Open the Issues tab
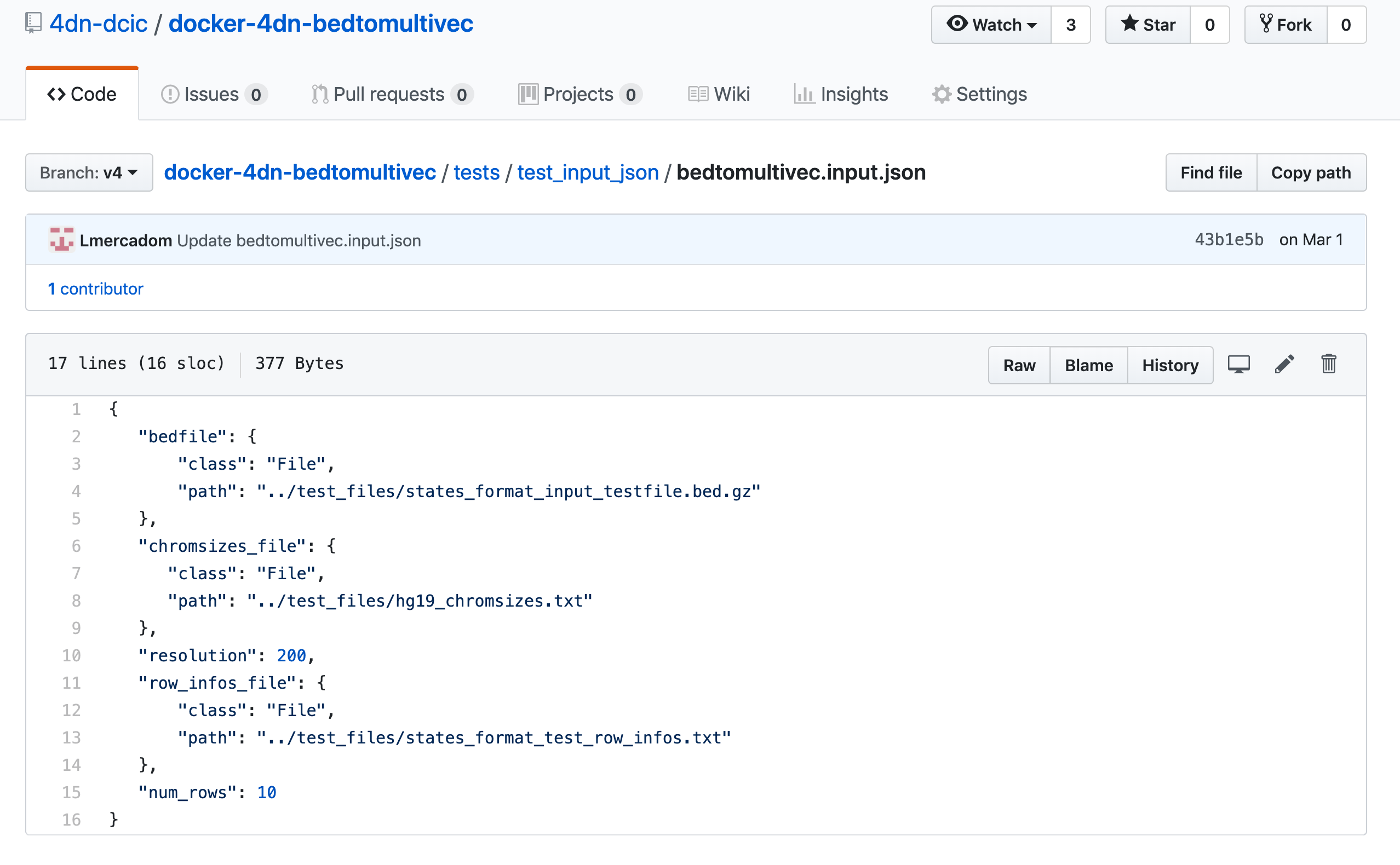The height and width of the screenshot is (865, 1400). [214, 94]
